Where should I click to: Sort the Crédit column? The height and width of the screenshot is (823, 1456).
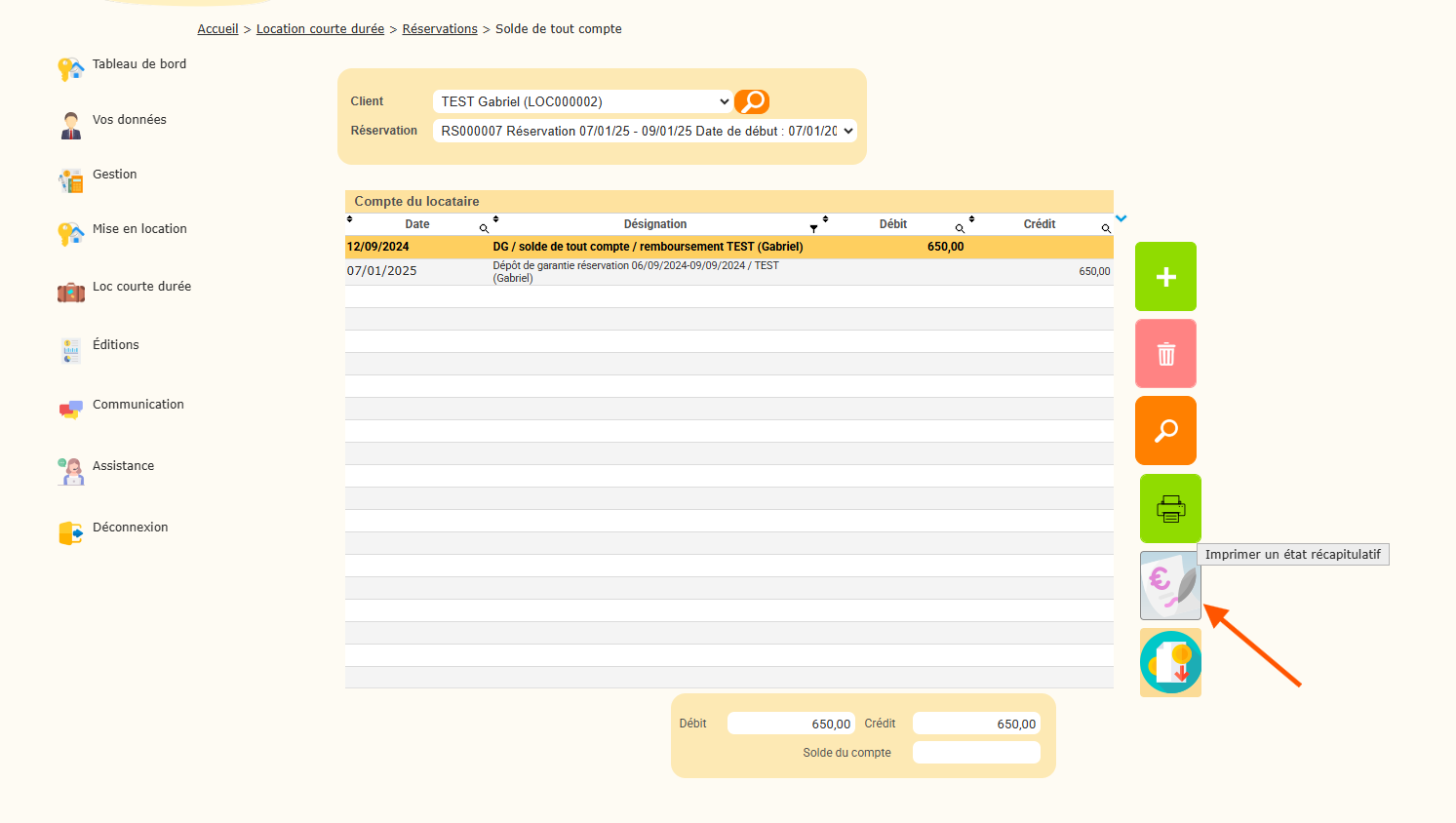click(972, 219)
